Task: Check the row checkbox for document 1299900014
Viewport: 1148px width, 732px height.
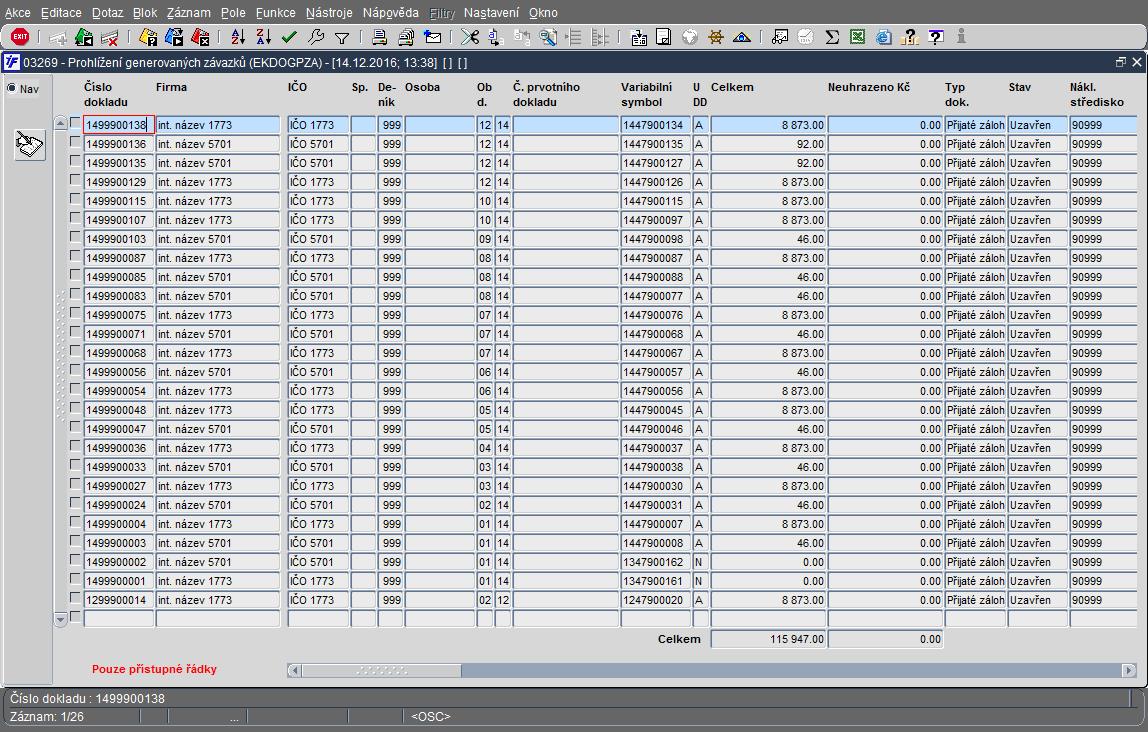Action: click(x=75, y=598)
